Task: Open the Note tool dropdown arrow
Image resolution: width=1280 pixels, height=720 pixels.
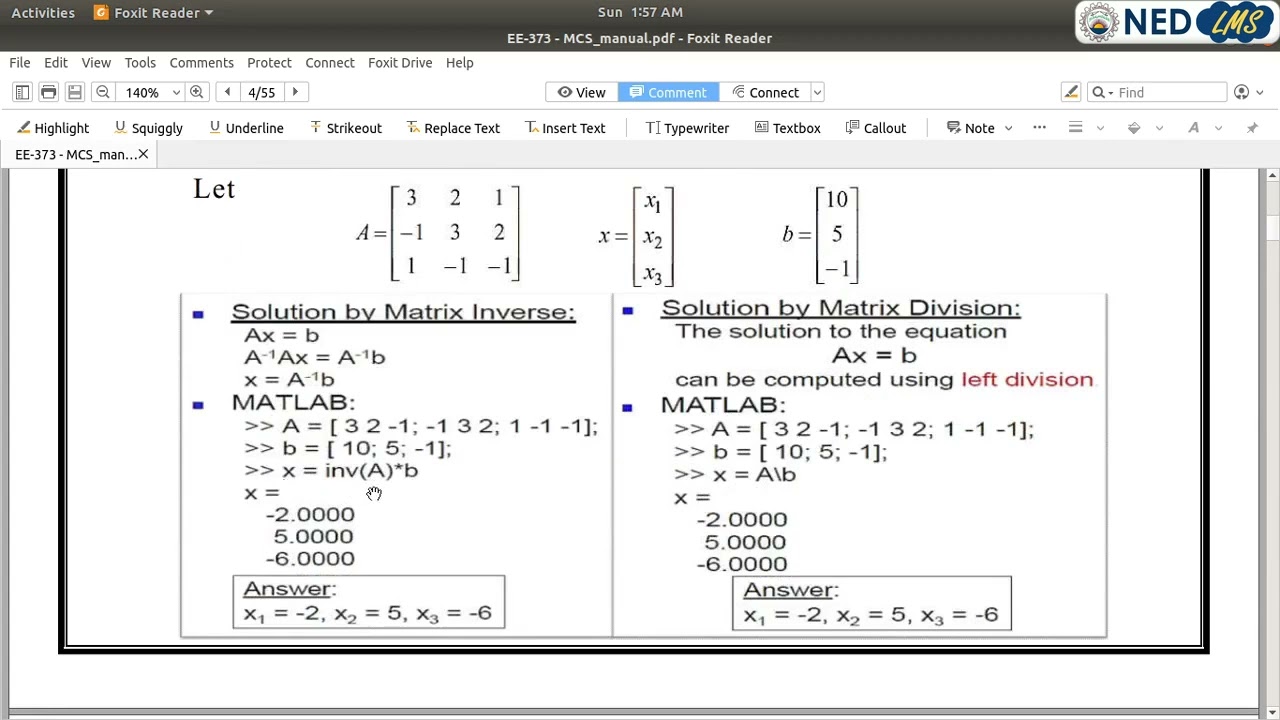Action: pyautogui.click(x=1008, y=128)
